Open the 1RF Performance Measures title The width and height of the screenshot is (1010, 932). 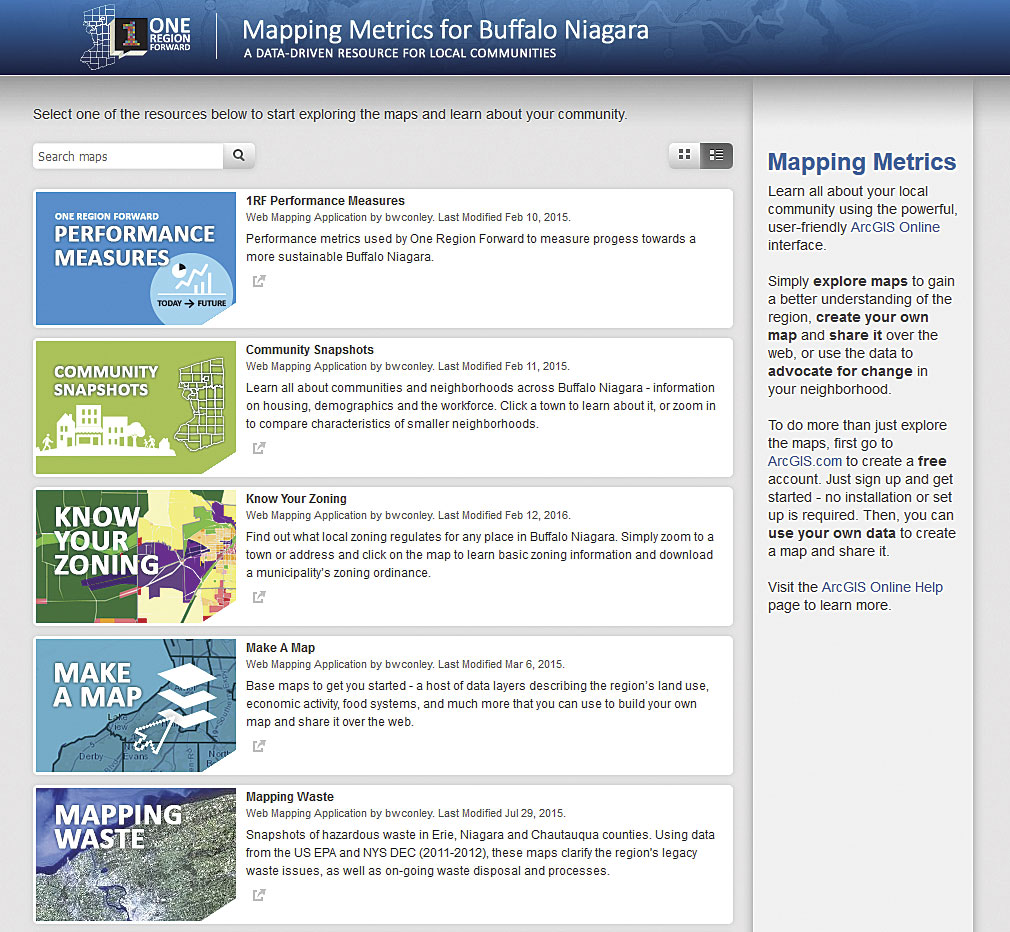325,200
